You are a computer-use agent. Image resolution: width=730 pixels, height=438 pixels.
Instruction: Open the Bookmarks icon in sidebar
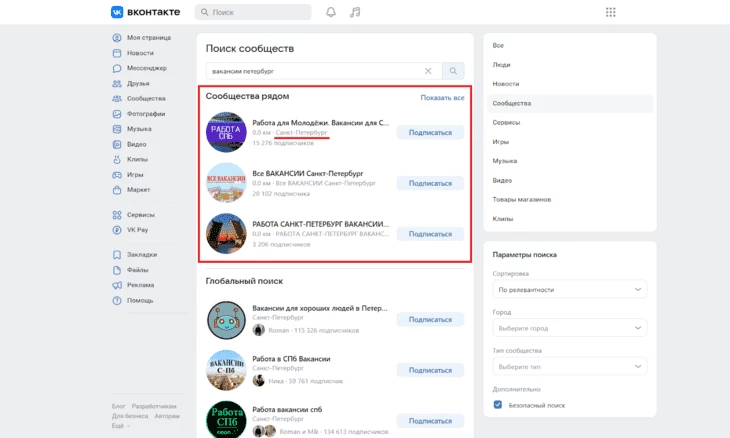click(117, 255)
